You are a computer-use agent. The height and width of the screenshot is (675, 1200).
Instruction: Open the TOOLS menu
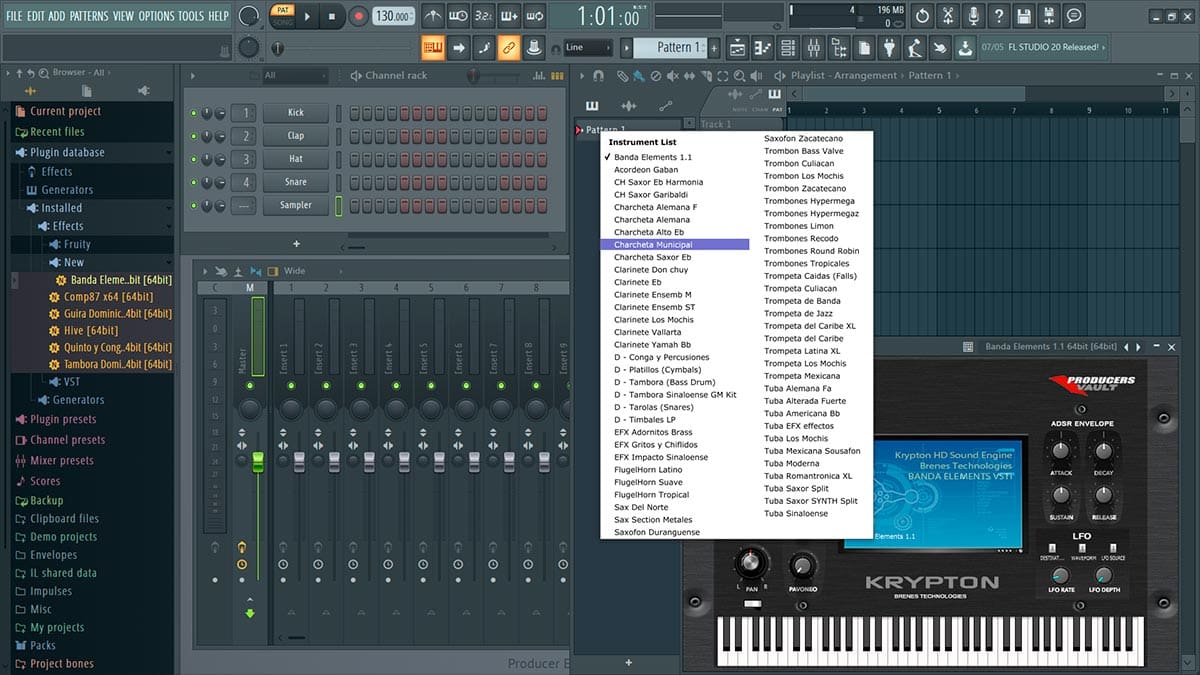tap(190, 16)
